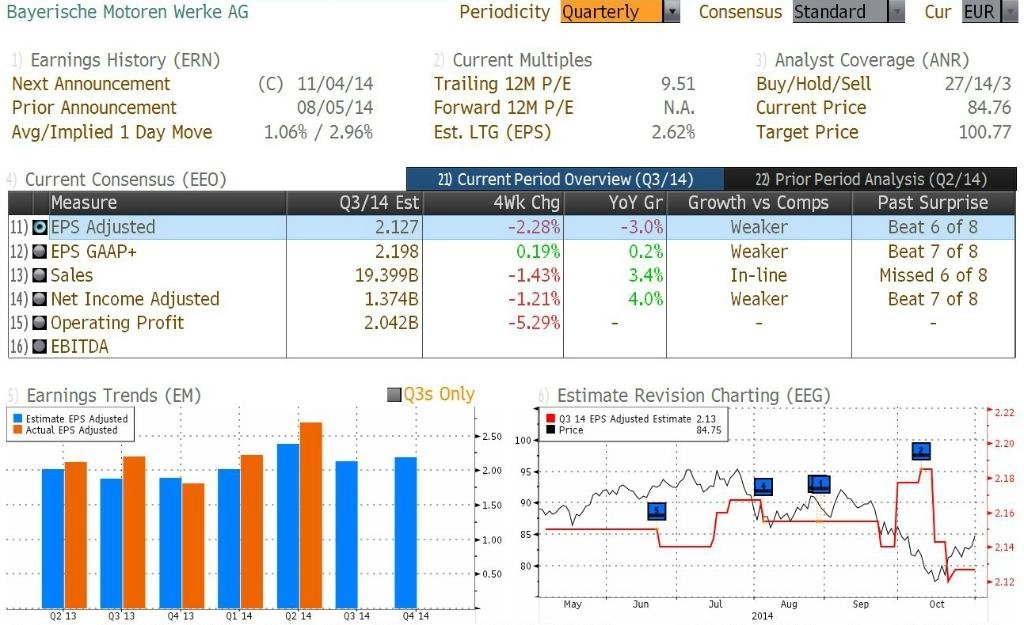Image resolution: width=1024 pixels, height=625 pixels.
Task: Click the EPS Adjusted estimate 2.127
Action: click(x=396, y=227)
